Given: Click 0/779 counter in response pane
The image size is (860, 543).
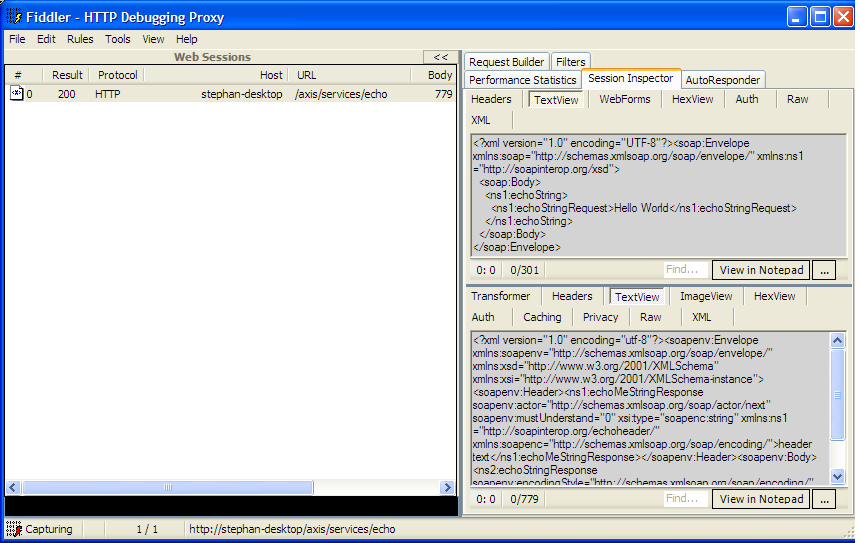Looking at the screenshot, I should point(524,499).
